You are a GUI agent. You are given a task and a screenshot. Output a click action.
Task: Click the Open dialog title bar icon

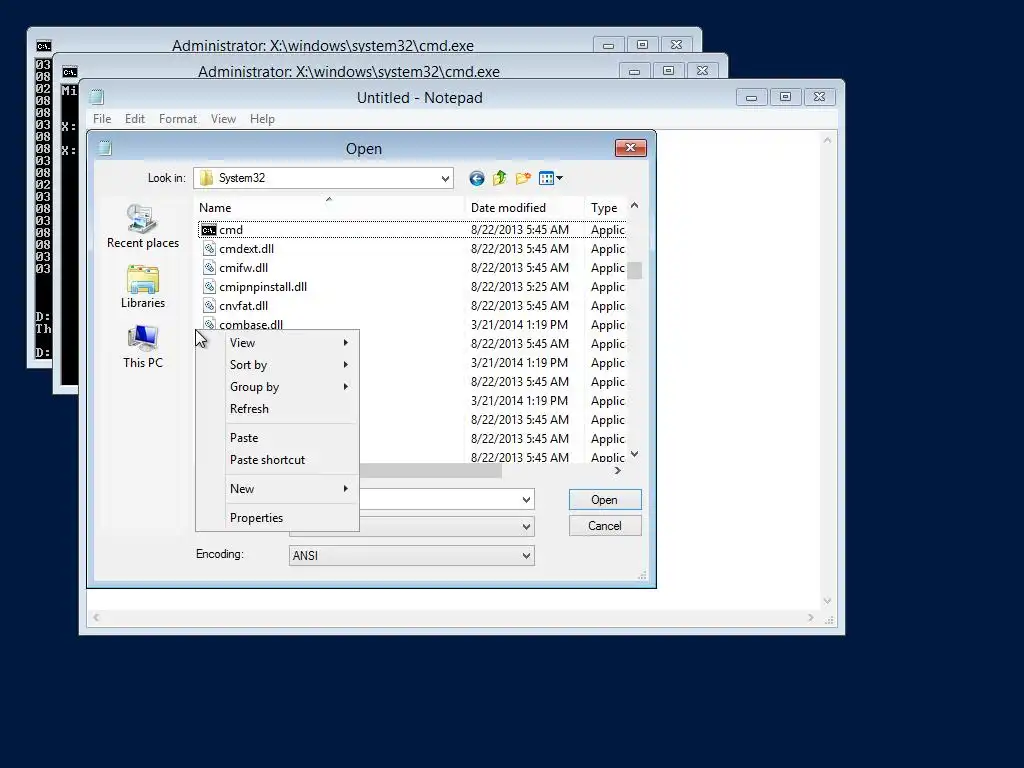click(x=105, y=148)
